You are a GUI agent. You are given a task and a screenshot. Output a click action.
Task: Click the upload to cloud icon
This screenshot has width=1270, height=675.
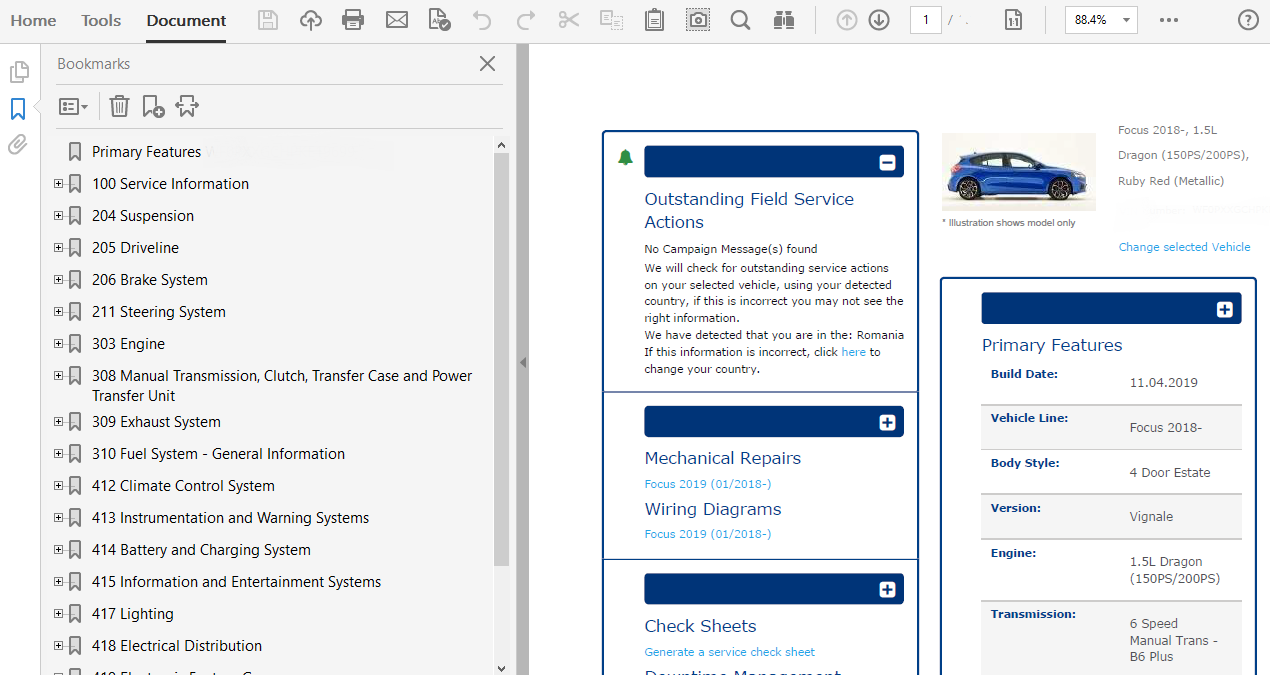click(x=311, y=20)
